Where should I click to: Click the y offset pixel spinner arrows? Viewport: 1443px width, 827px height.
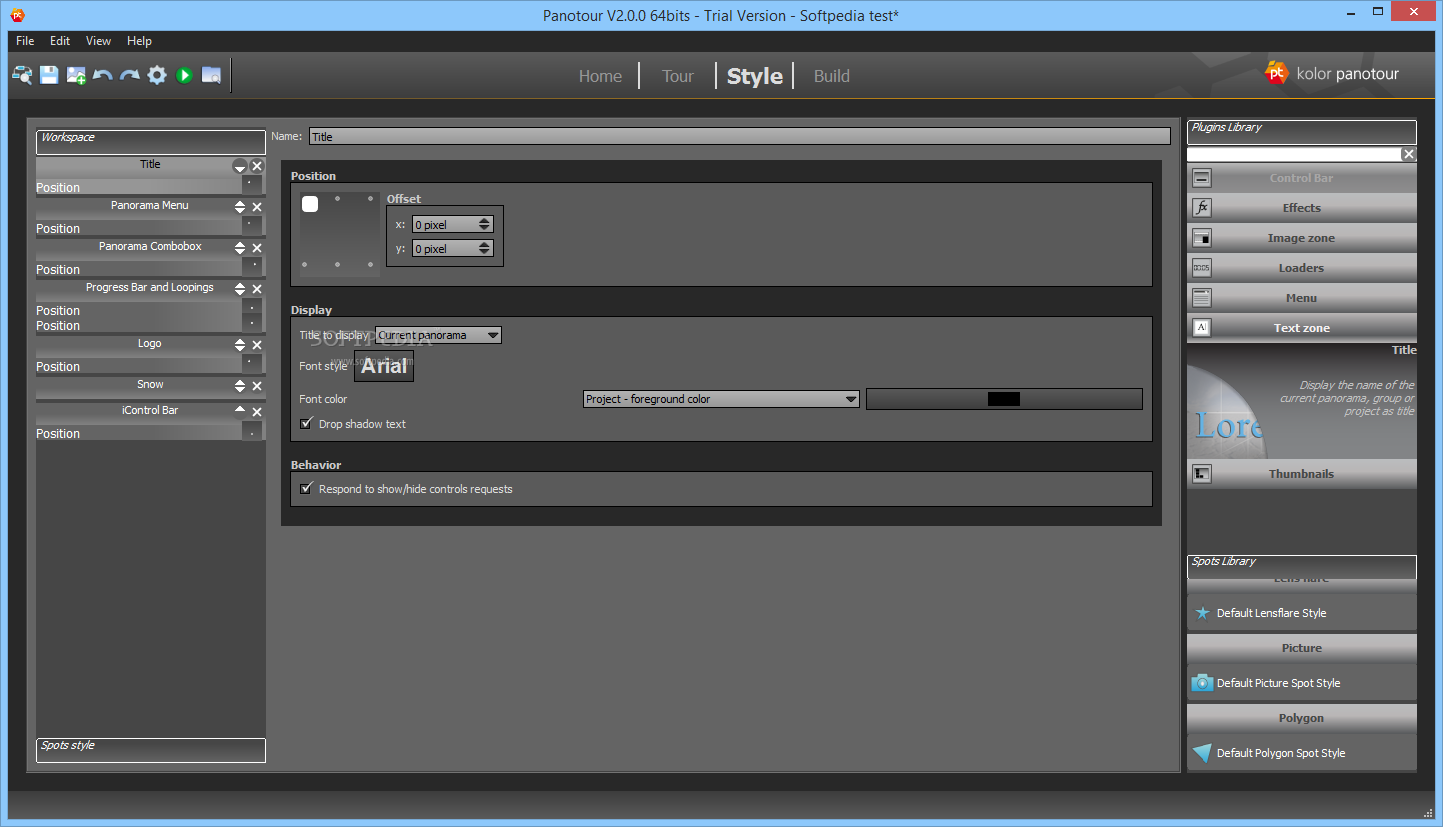point(485,249)
